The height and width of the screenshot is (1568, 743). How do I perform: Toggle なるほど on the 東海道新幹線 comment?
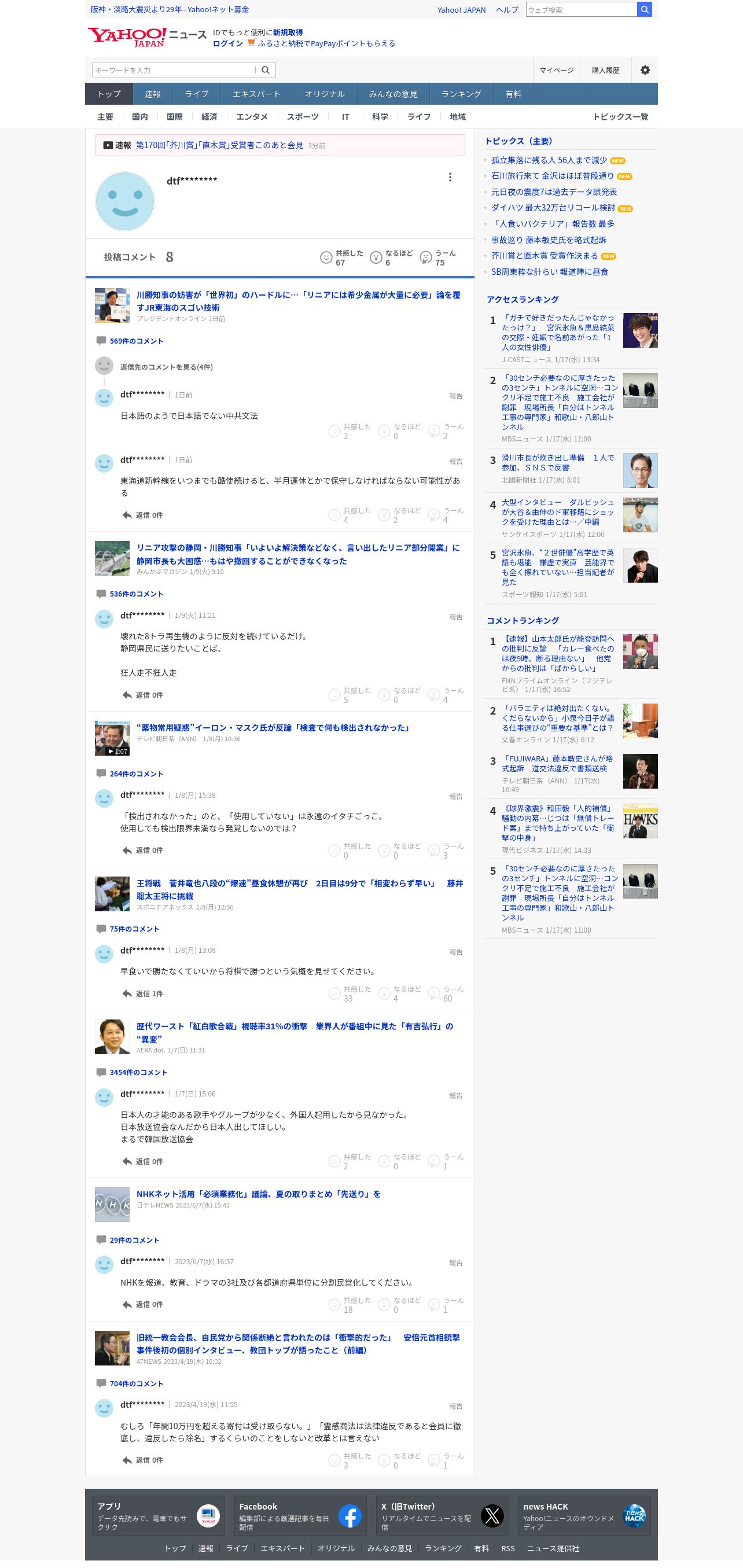pos(400,515)
